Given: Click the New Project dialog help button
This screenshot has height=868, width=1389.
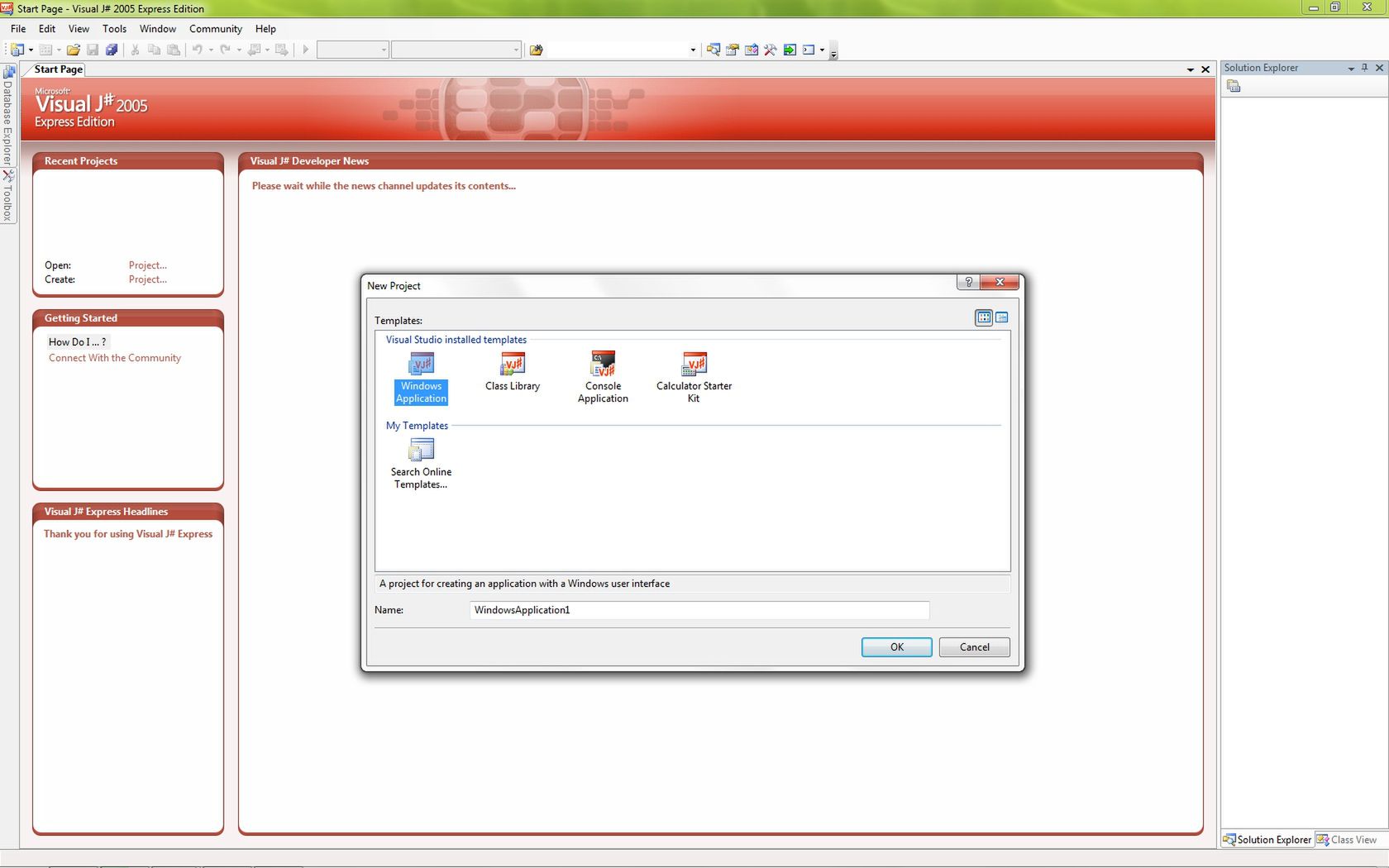Looking at the screenshot, I should [968, 282].
